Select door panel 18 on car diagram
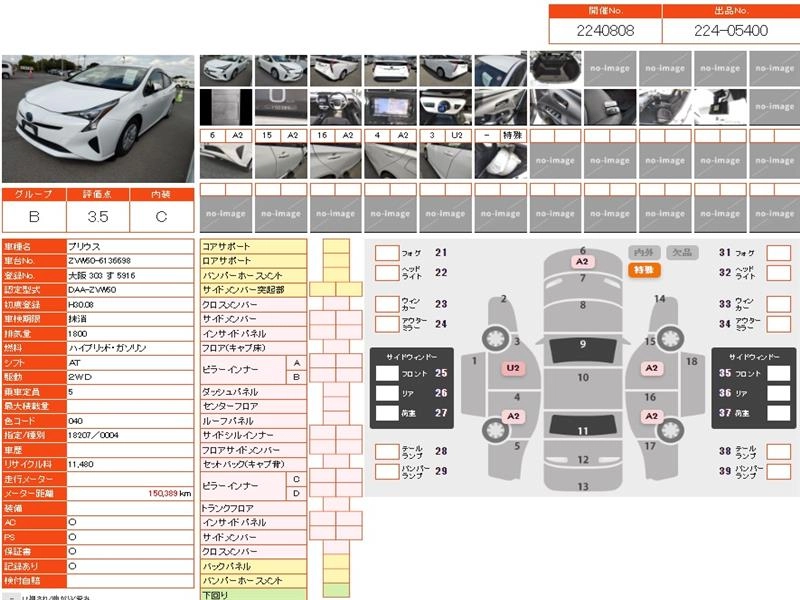 coord(692,383)
